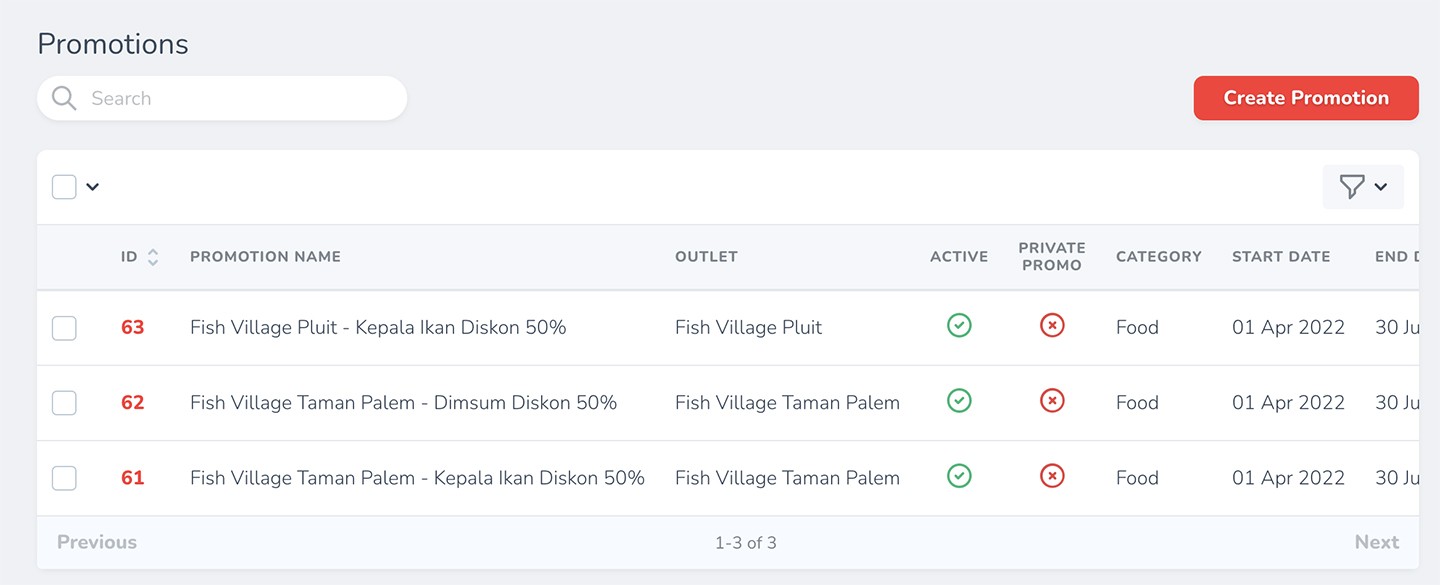The height and width of the screenshot is (585, 1440).
Task: Click the private promo cross icon for promotion 63
Action: 1052,326
